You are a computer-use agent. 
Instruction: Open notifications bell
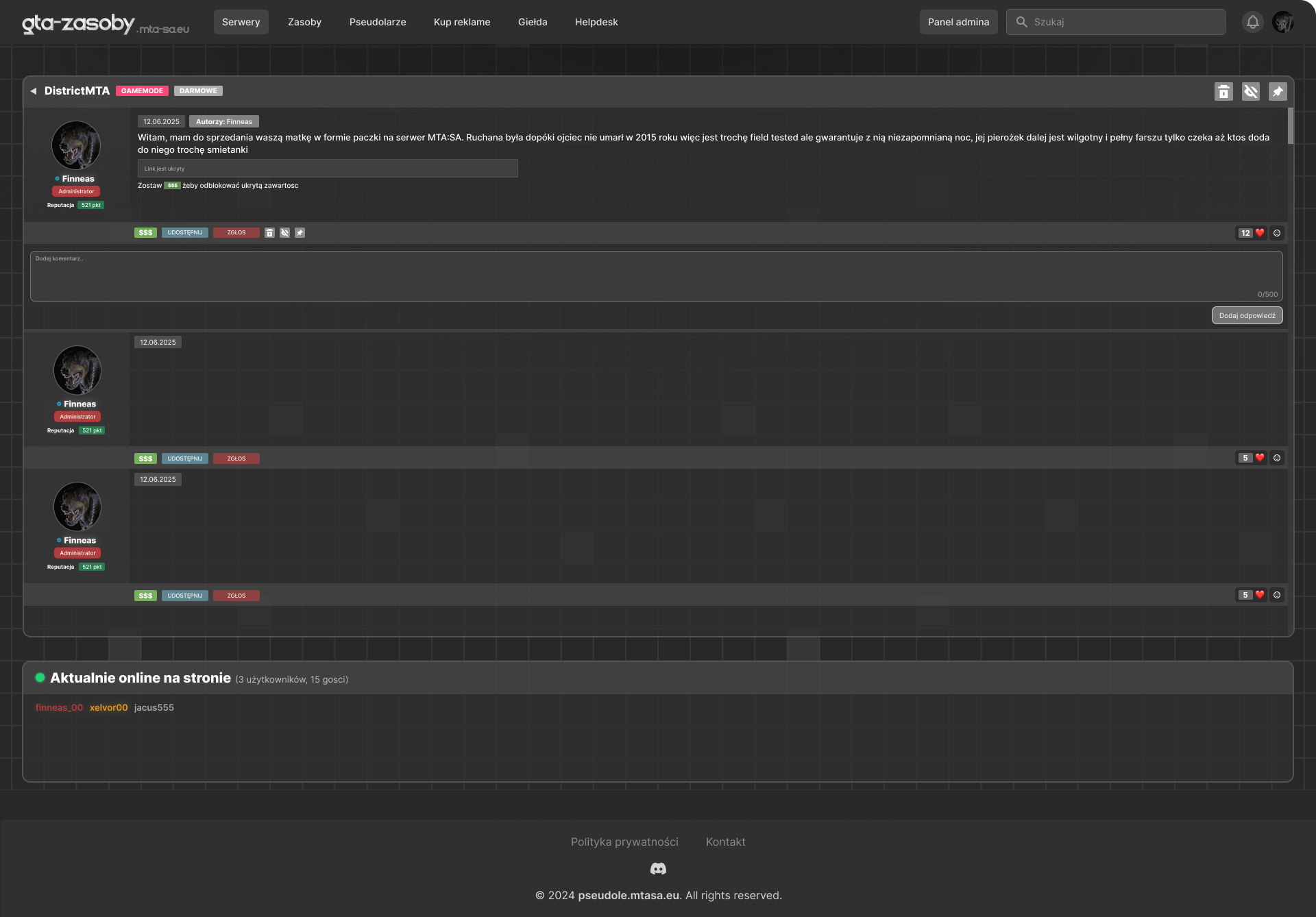[1253, 22]
